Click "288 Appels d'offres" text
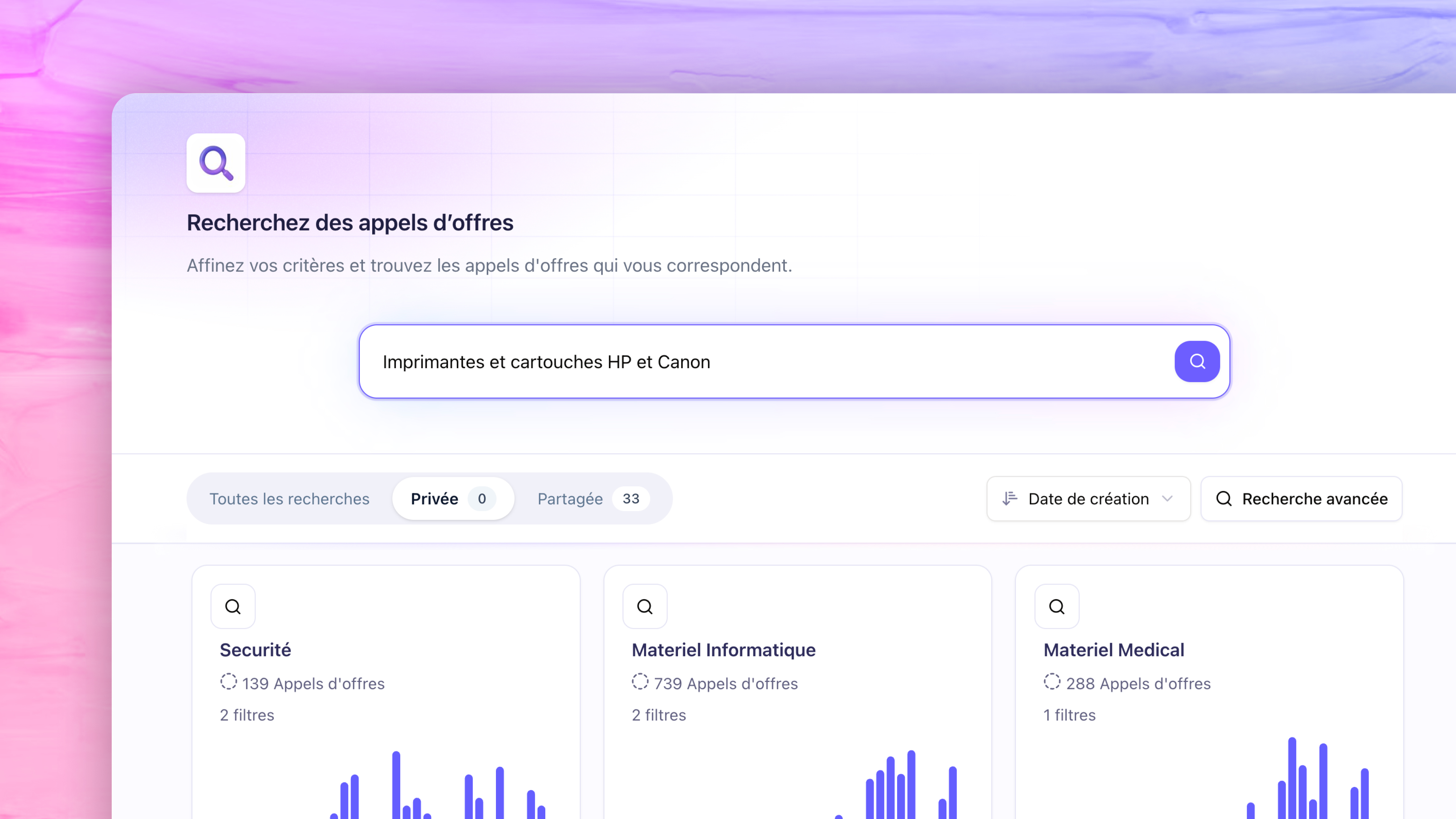The width and height of the screenshot is (1456, 819). 1138,683
